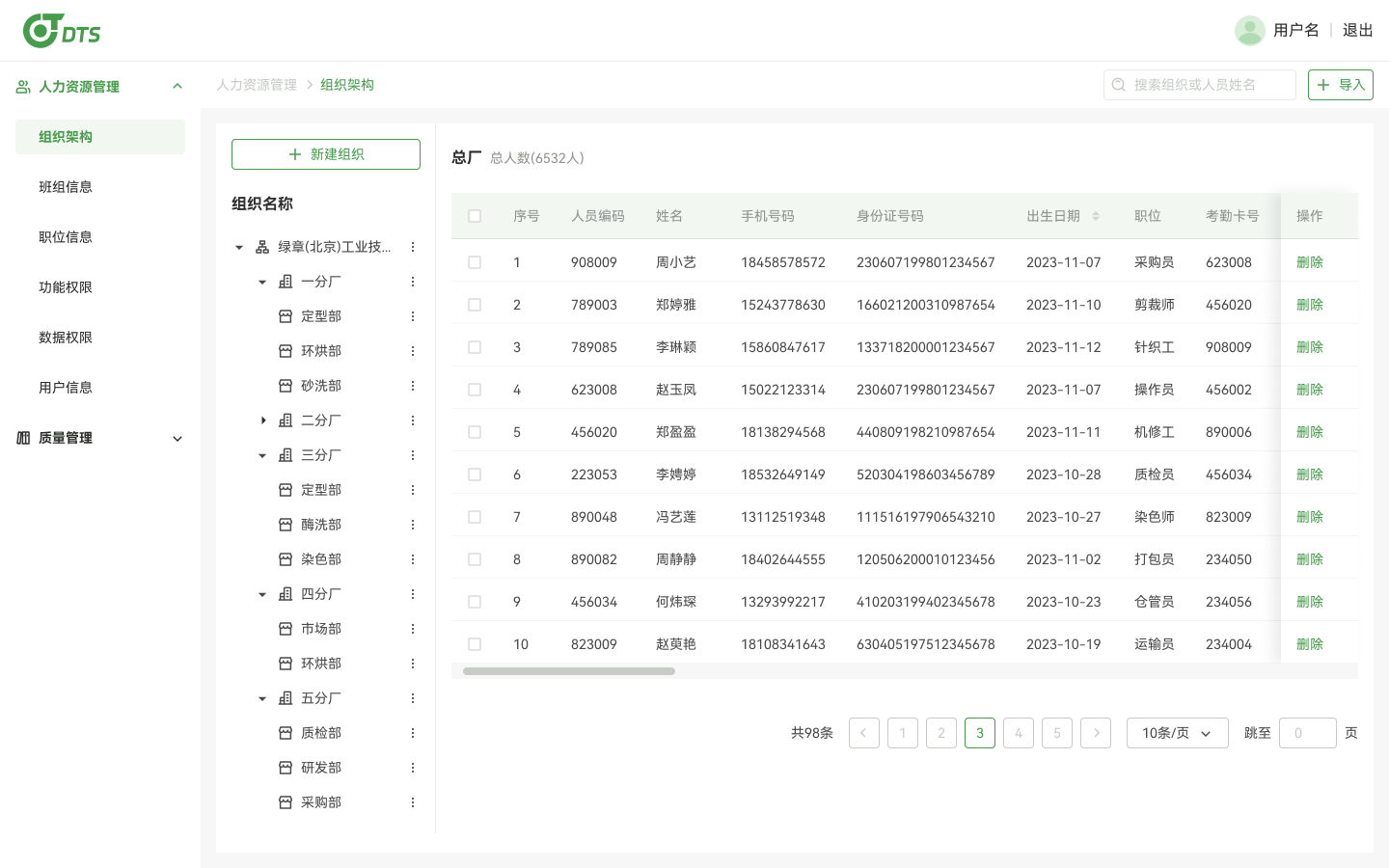Expand the 质量管理 menu chevron
Image resolution: width=1389 pixels, height=868 pixels.
pos(177,439)
